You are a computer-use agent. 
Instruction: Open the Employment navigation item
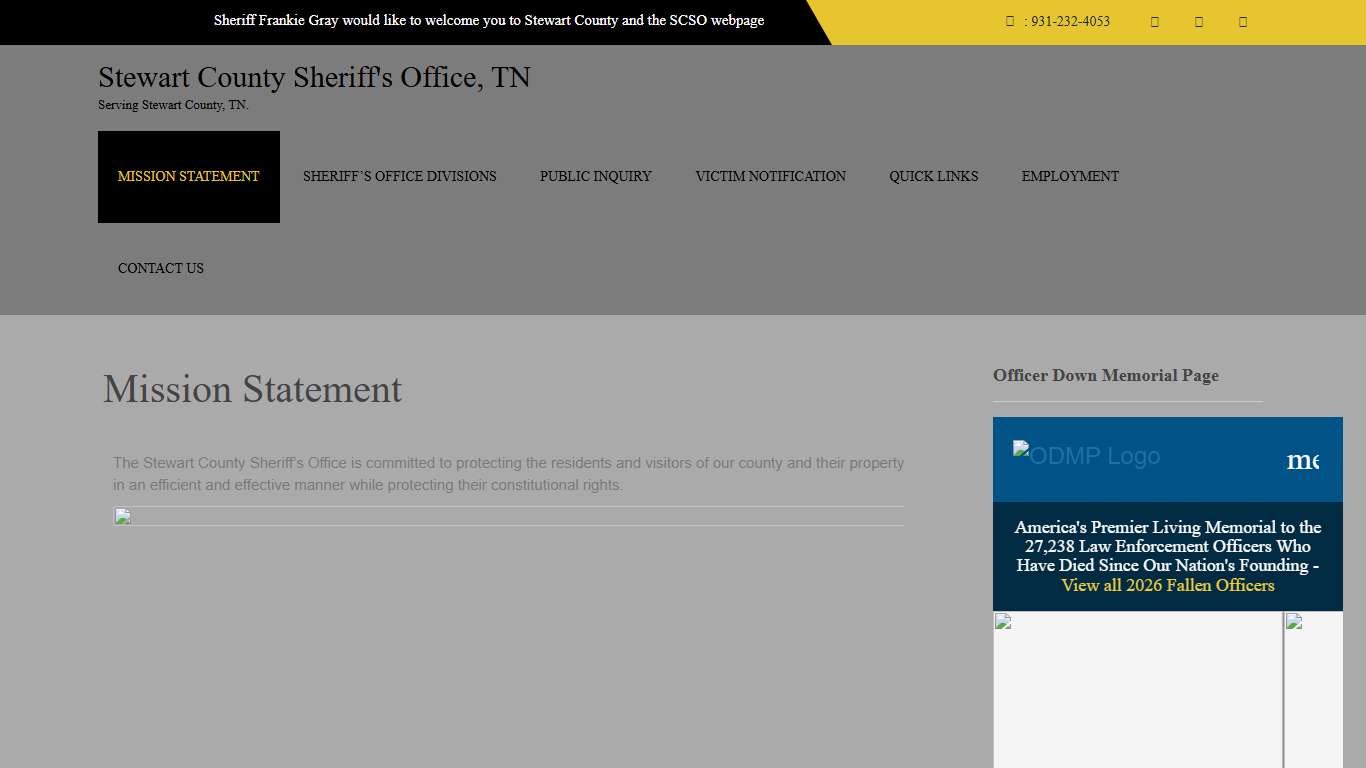[1070, 176]
